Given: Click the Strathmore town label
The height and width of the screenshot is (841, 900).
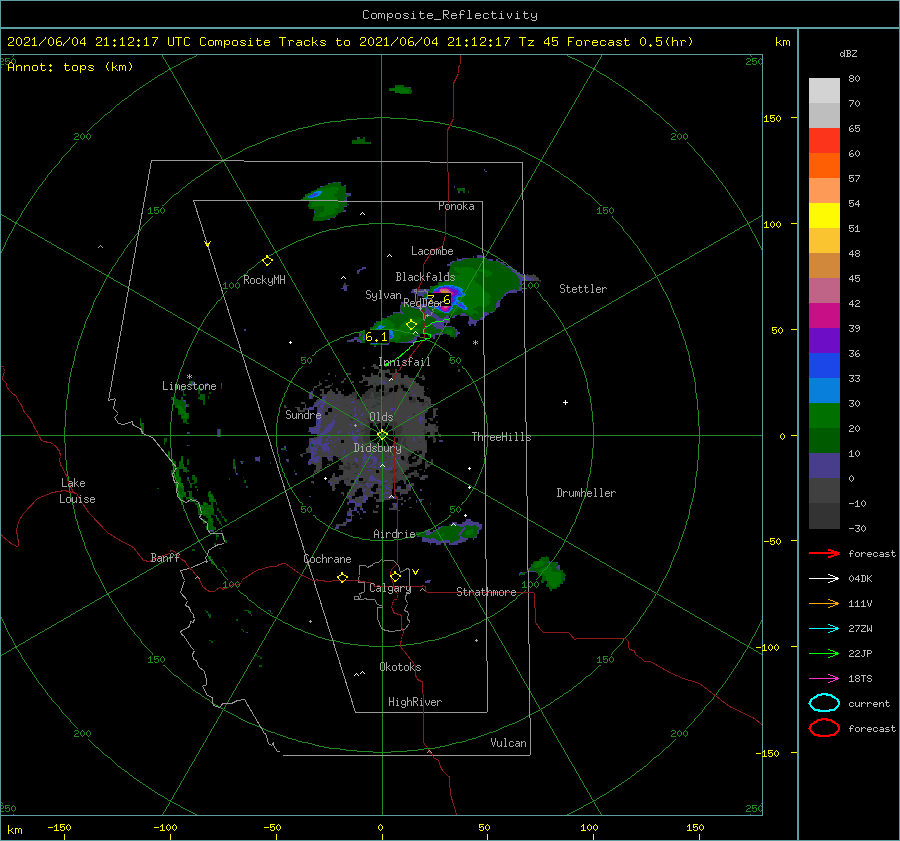Looking at the screenshot, I should click(486, 592).
